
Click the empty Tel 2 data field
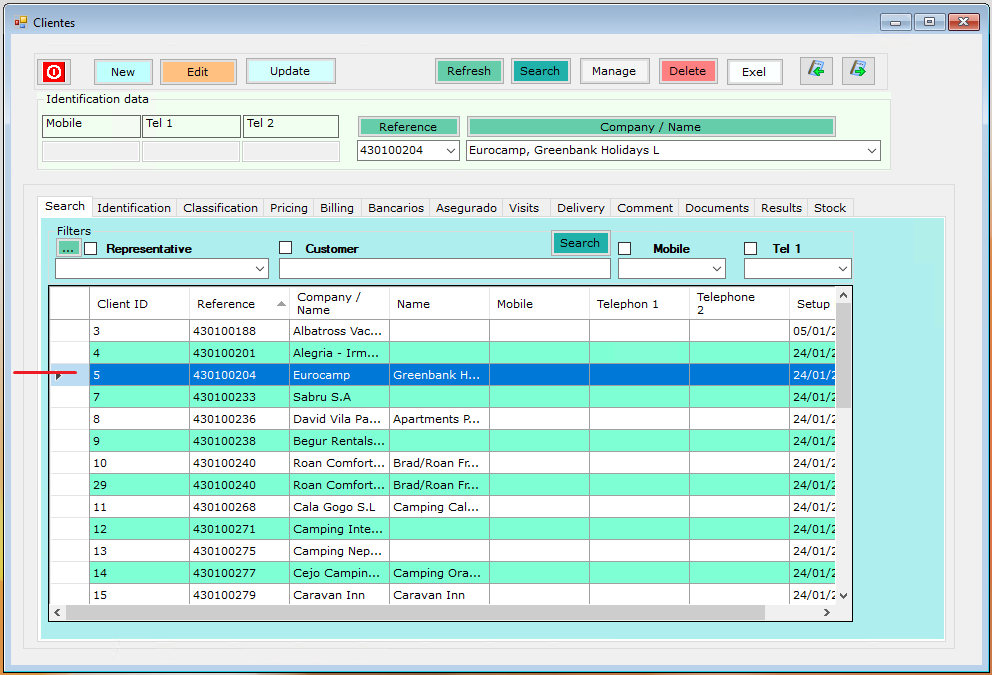[x=291, y=151]
